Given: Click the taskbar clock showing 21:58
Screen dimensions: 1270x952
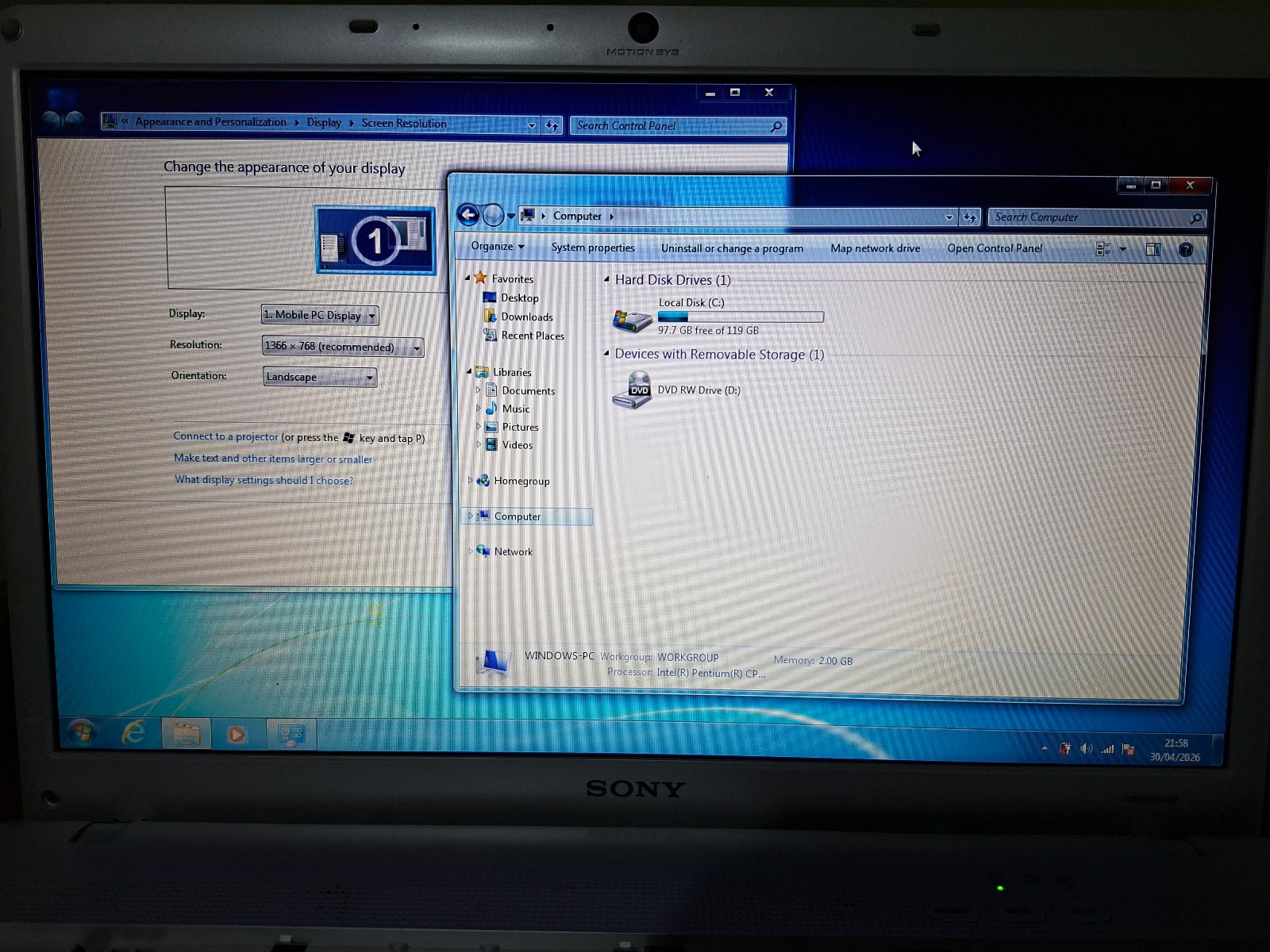Looking at the screenshot, I should [x=1175, y=750].
